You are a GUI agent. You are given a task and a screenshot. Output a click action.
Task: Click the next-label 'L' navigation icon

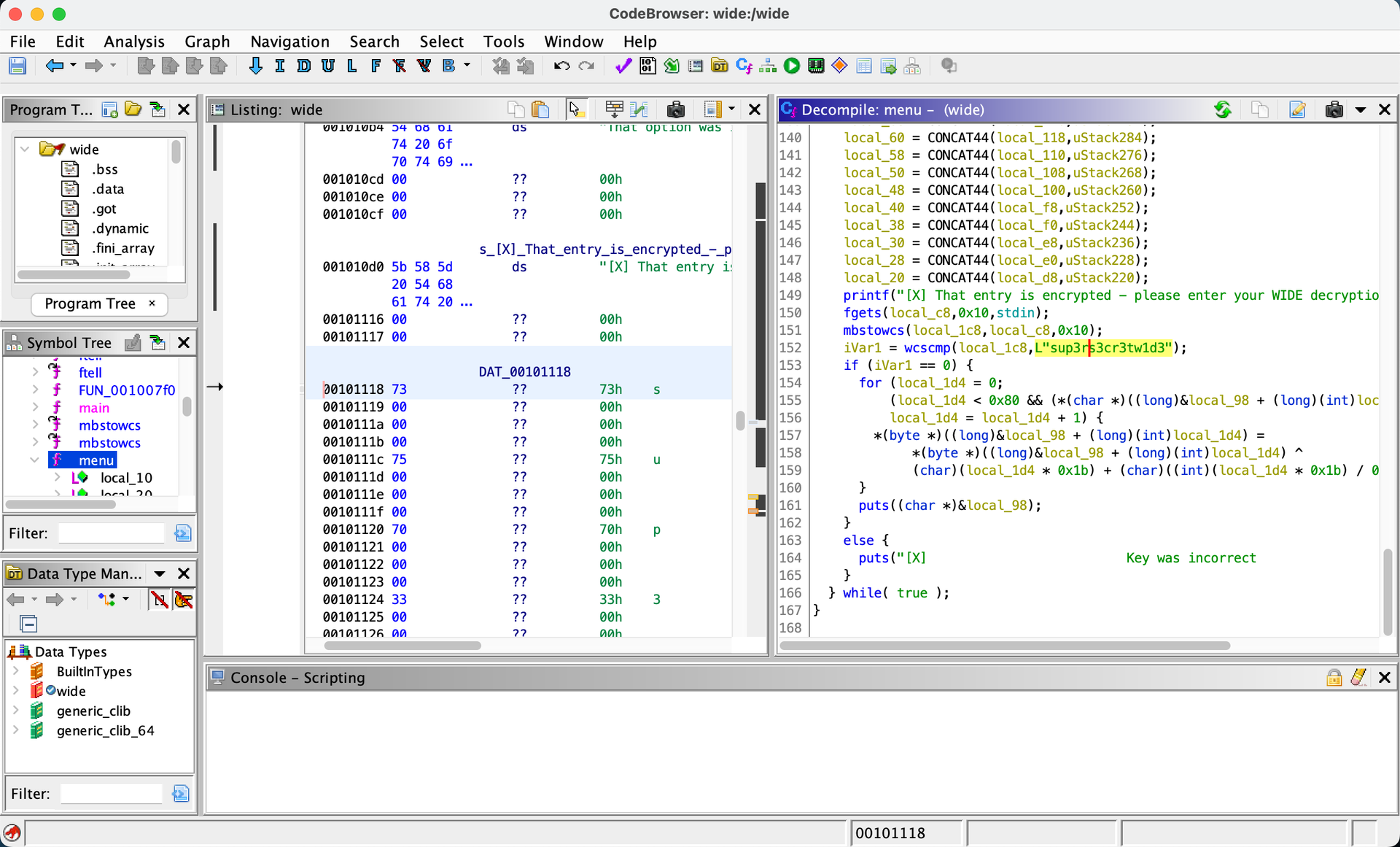[x=352, y=66]
